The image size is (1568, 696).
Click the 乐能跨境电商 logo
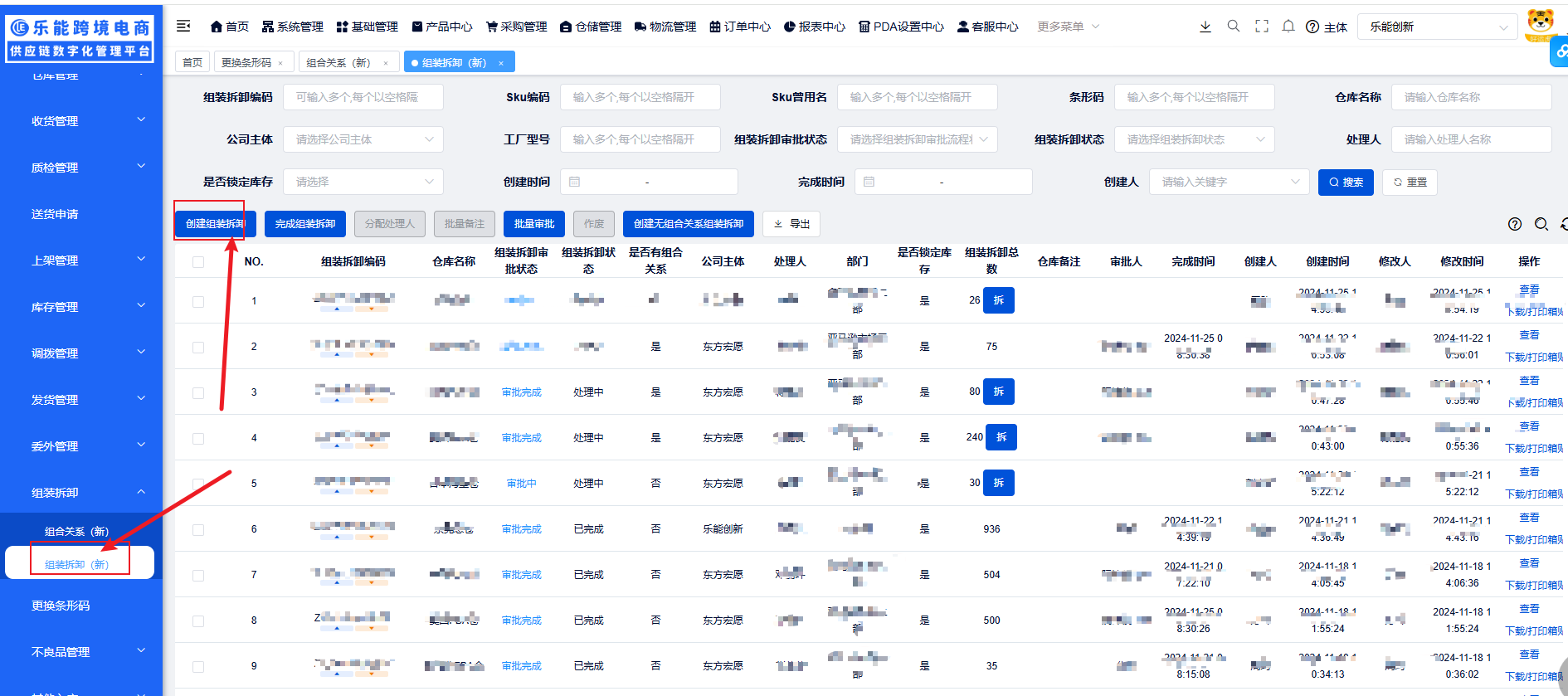click(x=80, y=38)
